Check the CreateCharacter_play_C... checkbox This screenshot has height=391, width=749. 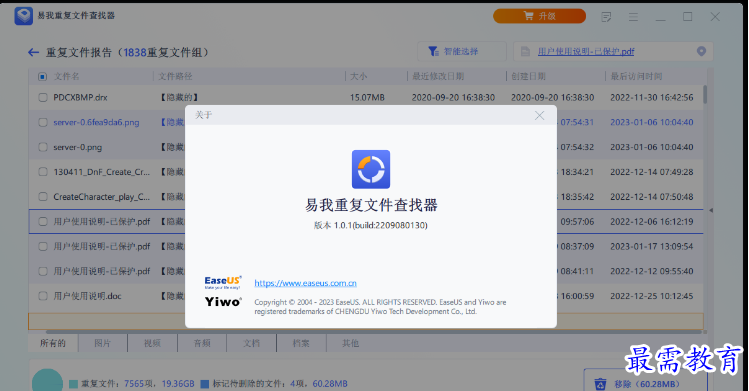coord(43,197)
